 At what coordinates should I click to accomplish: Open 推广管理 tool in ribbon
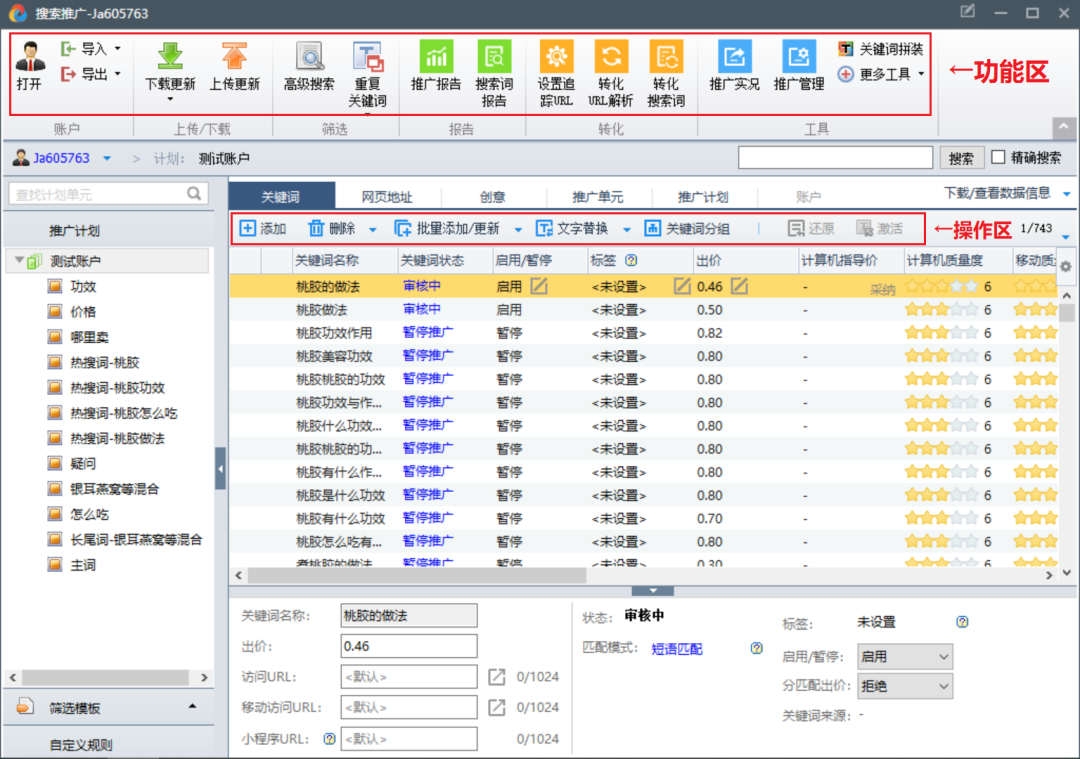click(798, 57)
